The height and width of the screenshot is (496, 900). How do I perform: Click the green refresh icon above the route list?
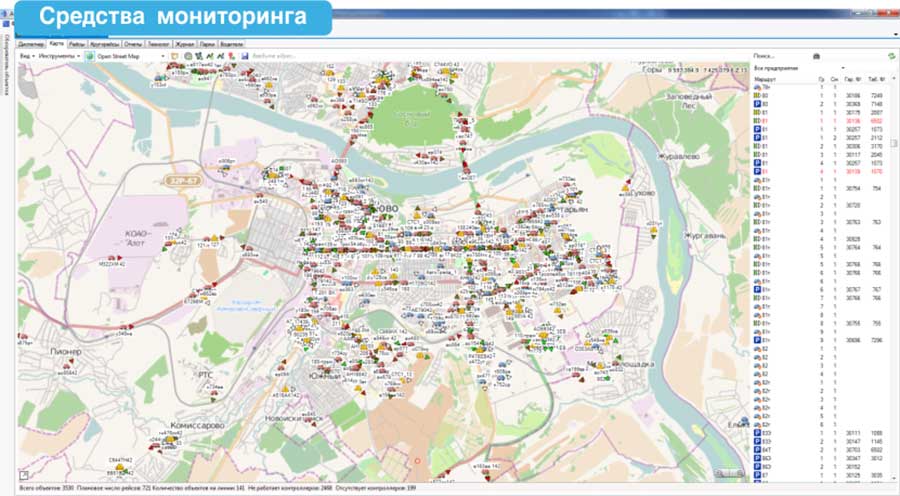(x=891, y=57)
